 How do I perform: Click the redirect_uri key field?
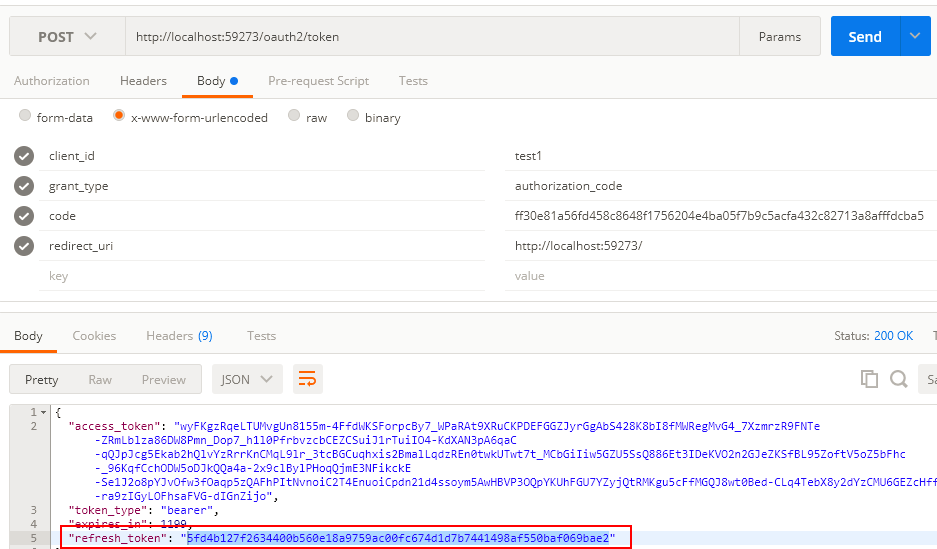[x=262, y=246]
